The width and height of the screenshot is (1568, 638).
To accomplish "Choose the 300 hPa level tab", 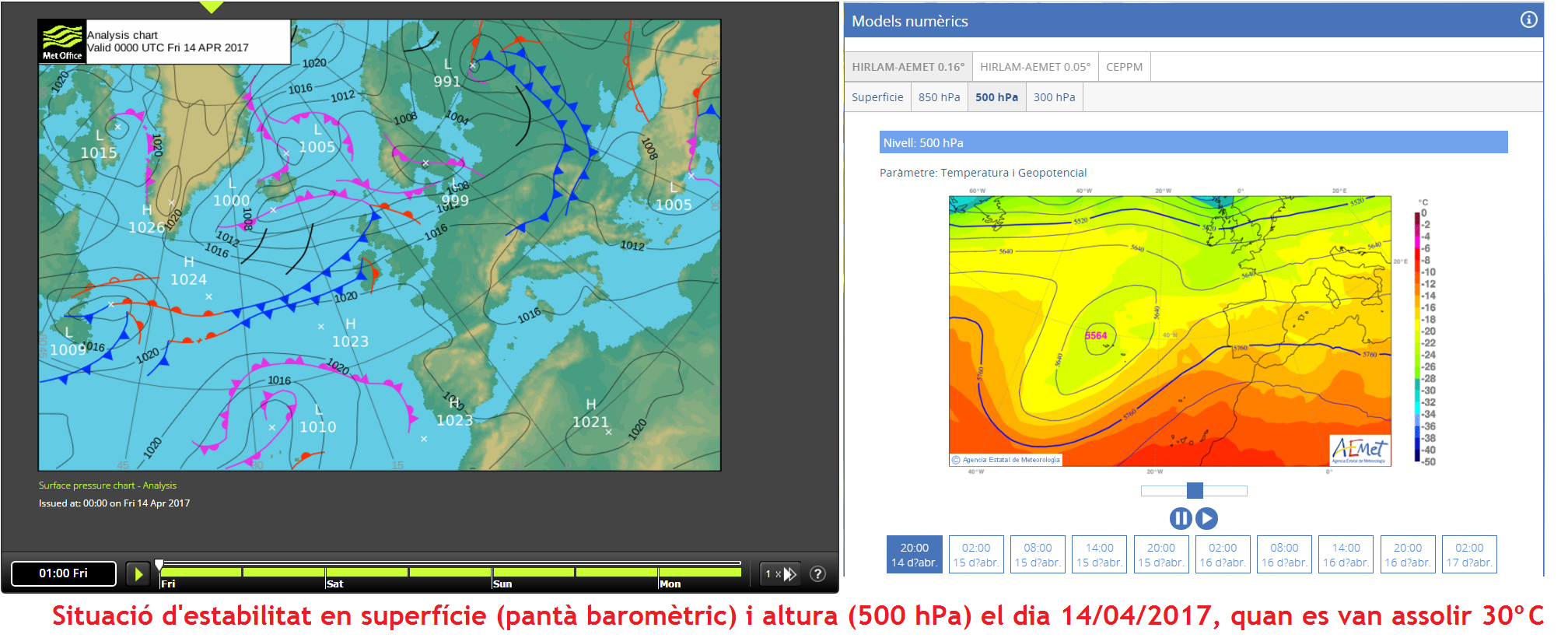I will point(1054,97).
